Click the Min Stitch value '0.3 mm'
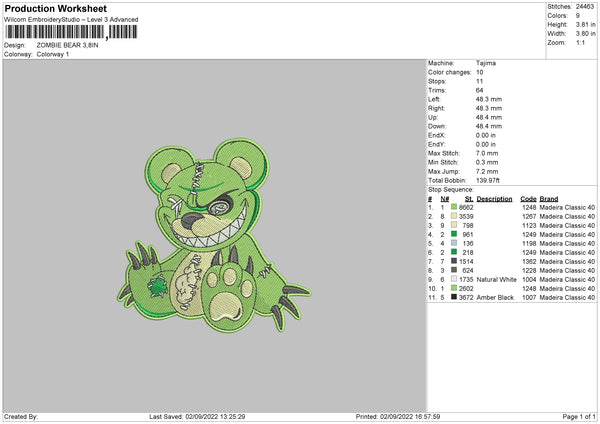The image size is (600, 424). pos(487,162)
